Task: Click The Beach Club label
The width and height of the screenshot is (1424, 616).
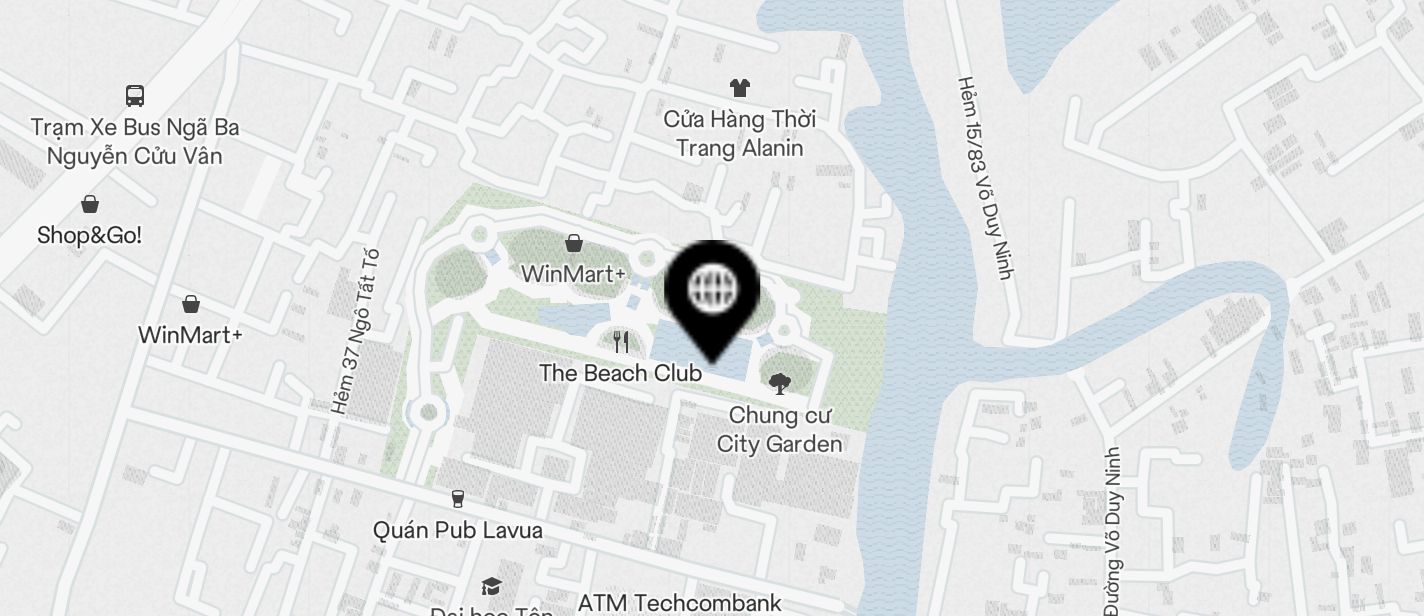Action: pos(620,373)
